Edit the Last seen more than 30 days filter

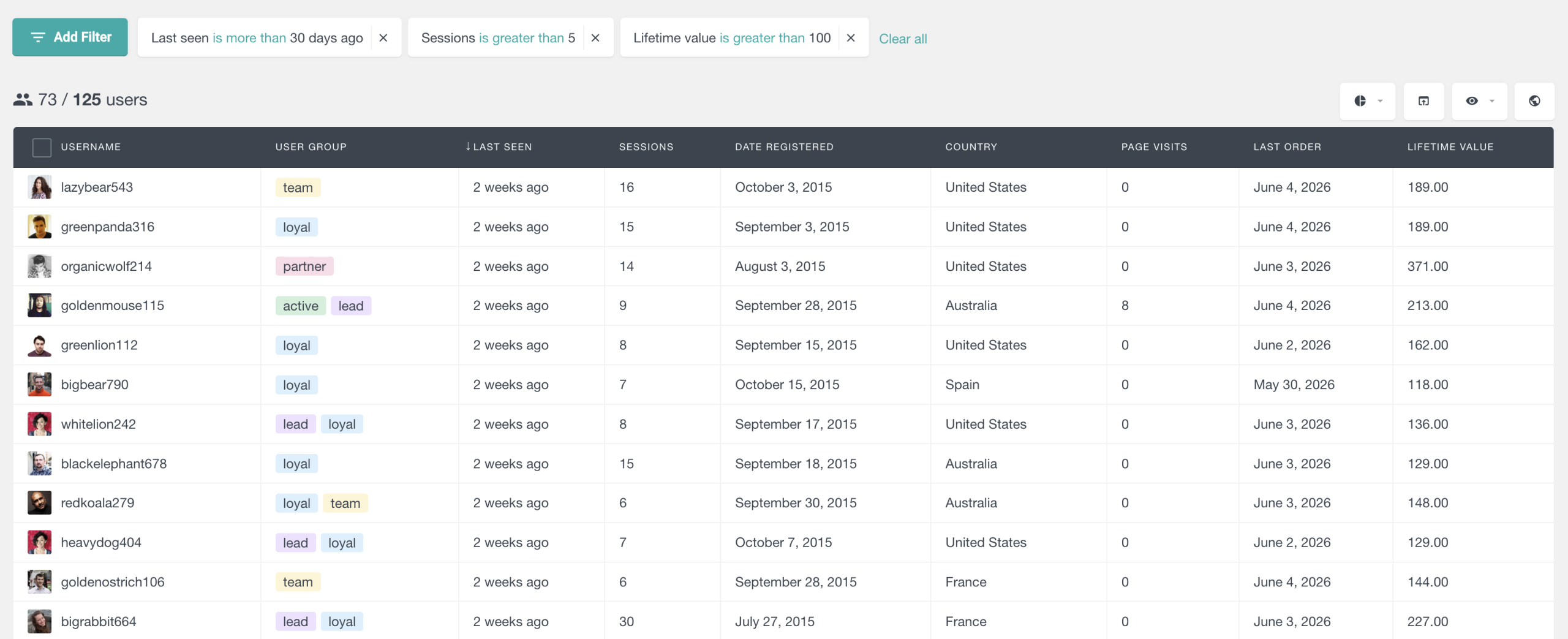[257, 38]
